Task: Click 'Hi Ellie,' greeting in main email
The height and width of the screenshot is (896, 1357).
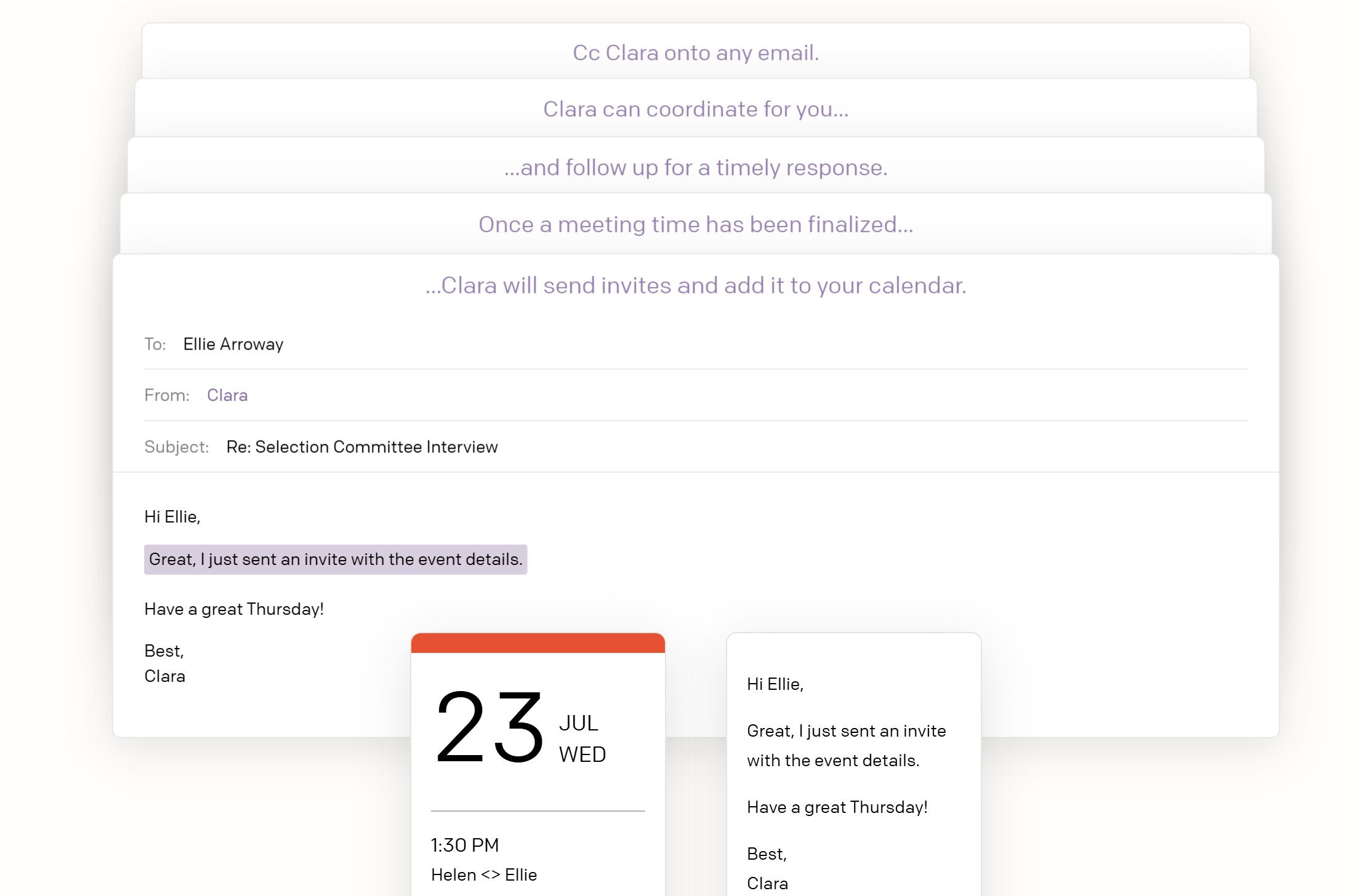Action: (172, 517)
